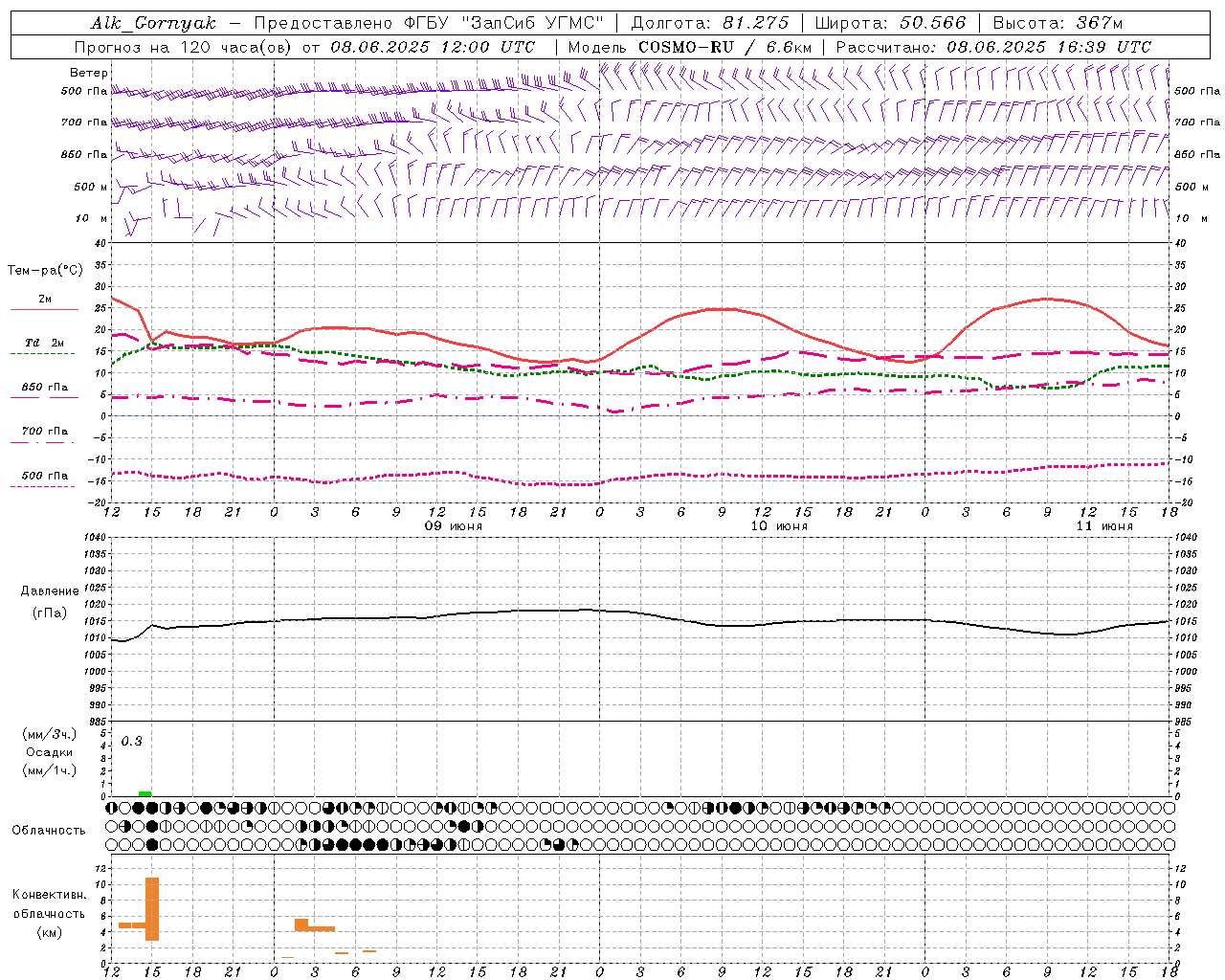Select the 'Модель COSMO-RU / 6.6км' text
Viewport: 1225px width, 980px height.
pyautogui.click(x=689, y=47)
